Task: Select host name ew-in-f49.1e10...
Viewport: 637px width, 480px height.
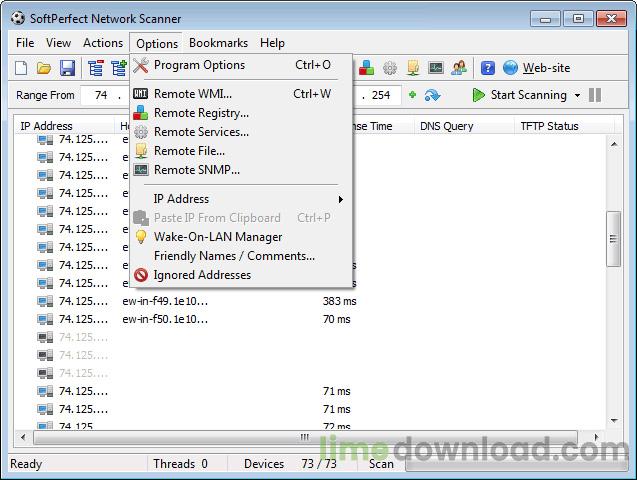Action: tap(165, 301)
